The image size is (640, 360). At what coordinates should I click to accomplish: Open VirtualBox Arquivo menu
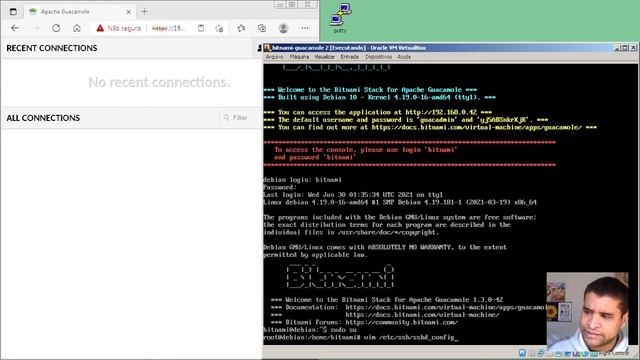pos(274,57)
